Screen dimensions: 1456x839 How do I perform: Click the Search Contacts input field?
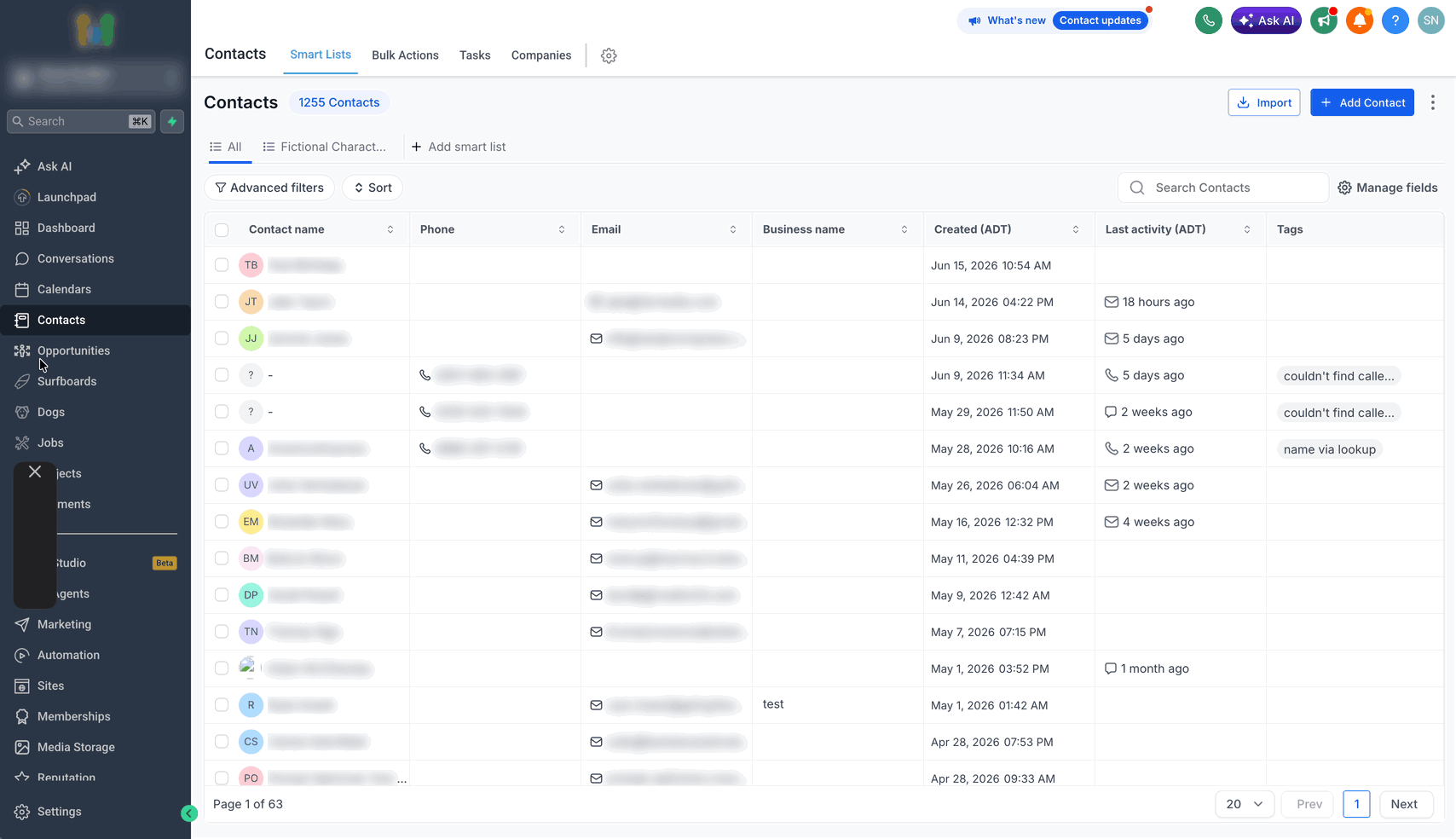point(1223,188)
